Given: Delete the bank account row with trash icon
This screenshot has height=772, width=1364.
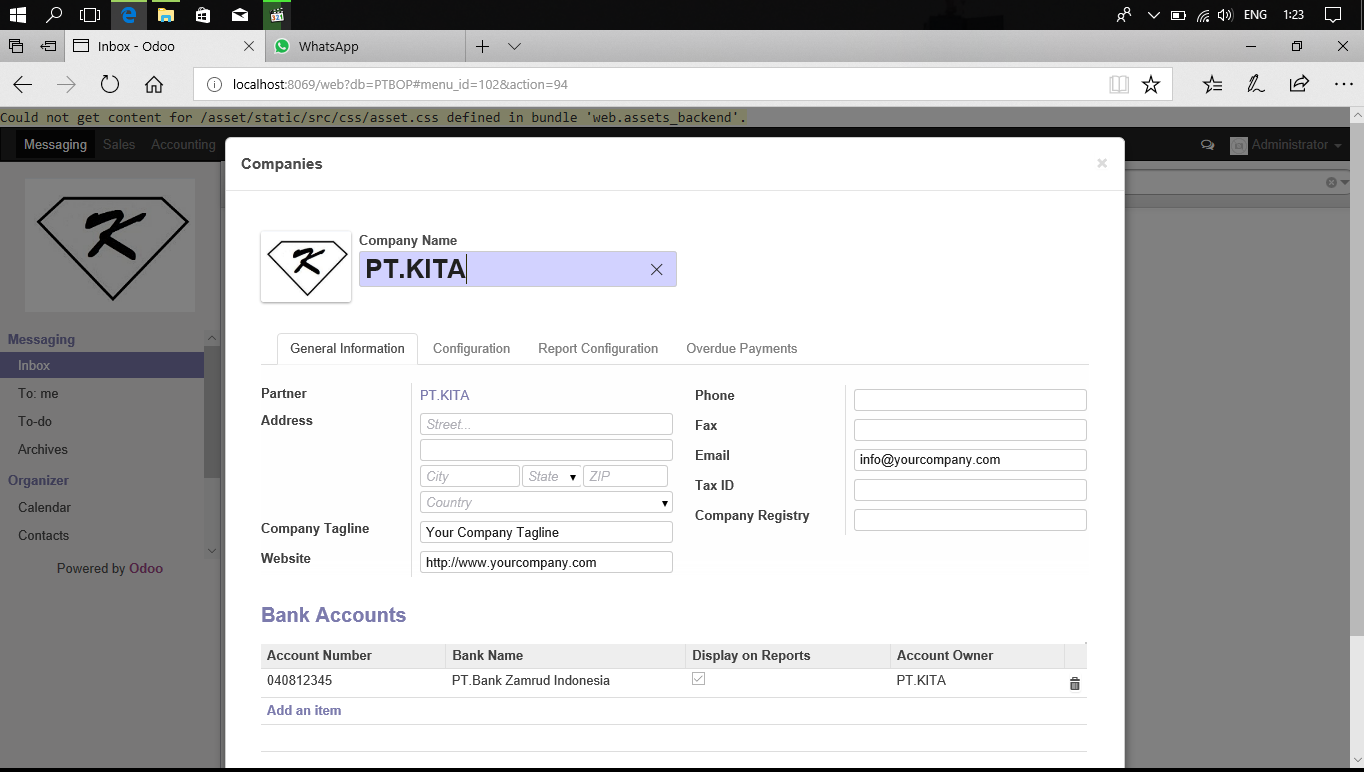Looking at the screenshot, I should [x=1075, y=684].
